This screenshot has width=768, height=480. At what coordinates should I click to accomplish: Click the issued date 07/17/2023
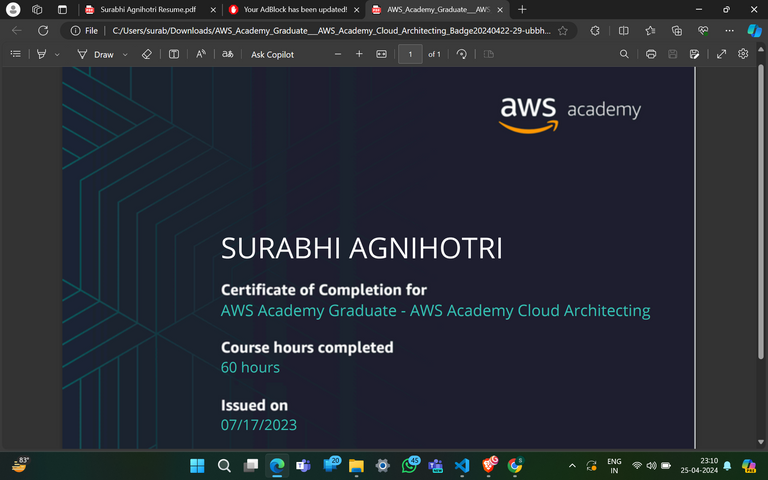[259, 425]
